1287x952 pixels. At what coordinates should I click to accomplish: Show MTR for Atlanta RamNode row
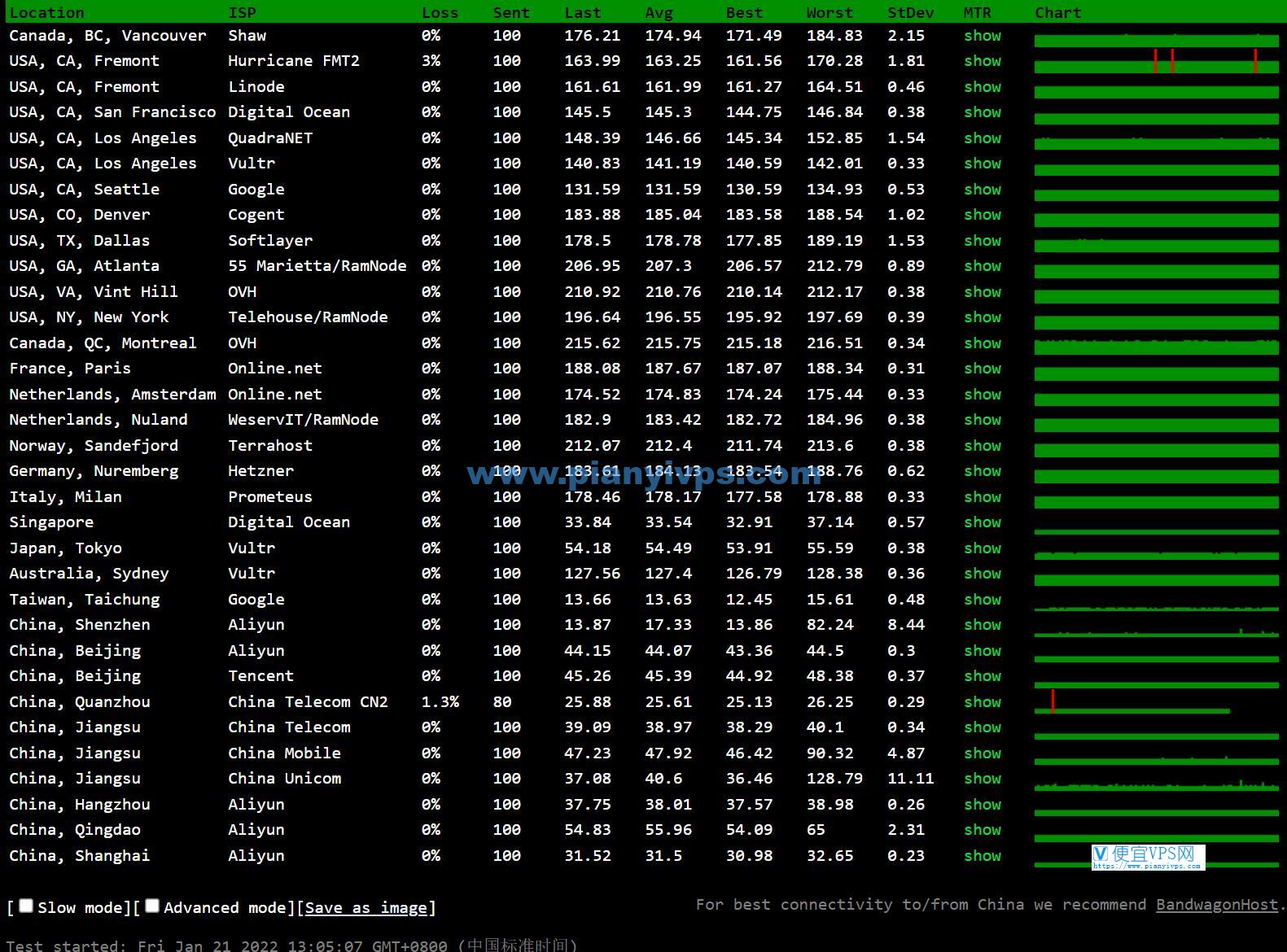[983, 266]
